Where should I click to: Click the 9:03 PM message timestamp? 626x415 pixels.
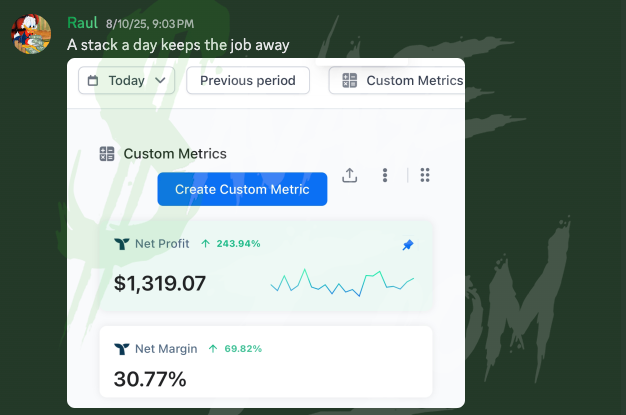pos(149,23)
